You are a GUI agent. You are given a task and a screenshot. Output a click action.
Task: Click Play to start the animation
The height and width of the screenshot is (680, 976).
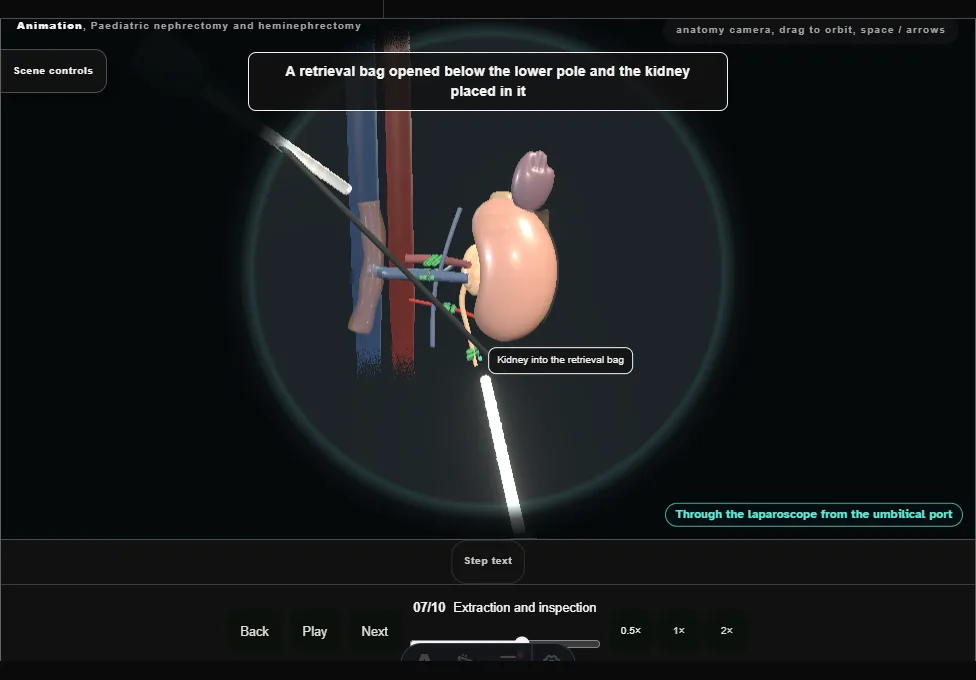314,631
